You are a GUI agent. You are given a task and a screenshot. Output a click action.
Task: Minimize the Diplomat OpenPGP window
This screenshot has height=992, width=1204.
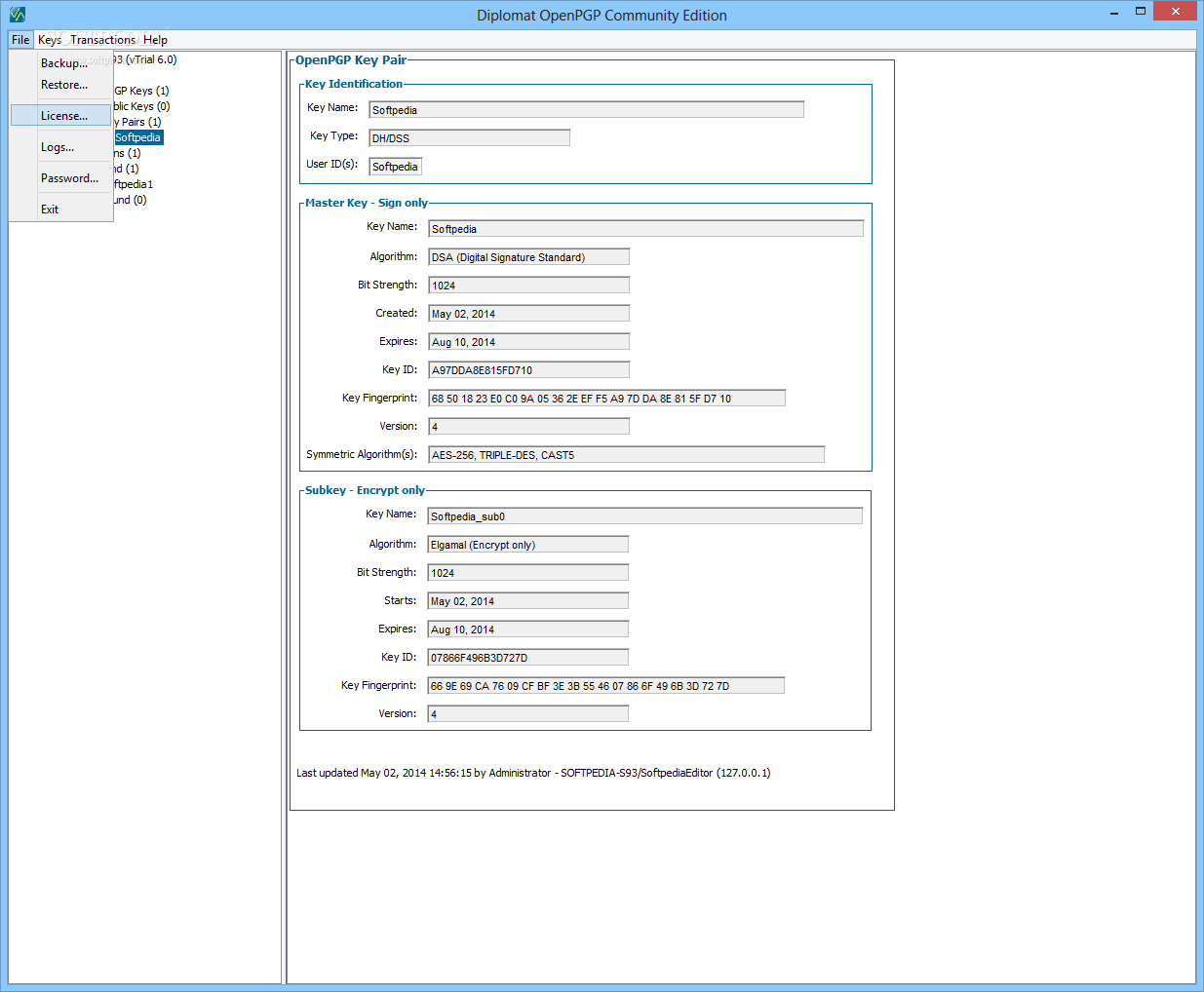(x=1114, y=13)
